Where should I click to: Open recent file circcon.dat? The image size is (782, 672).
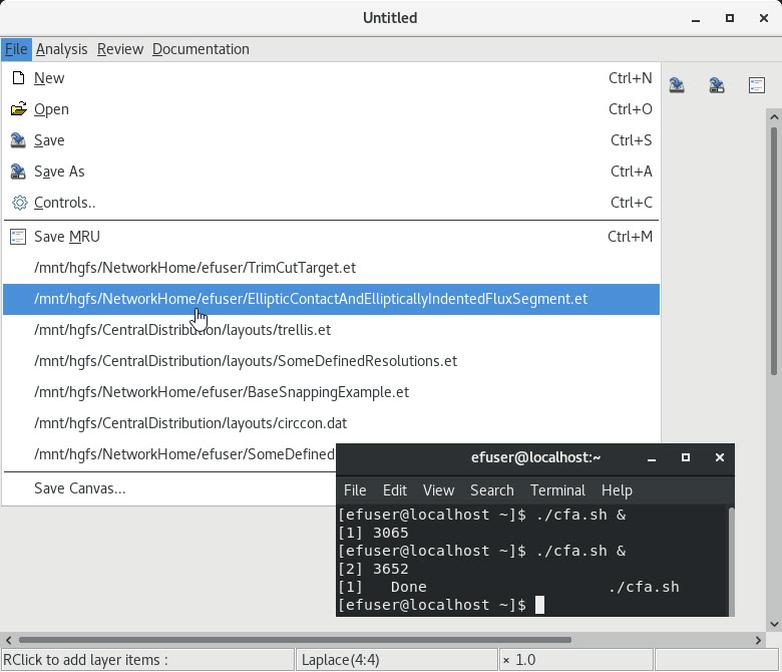click(190, 422)
